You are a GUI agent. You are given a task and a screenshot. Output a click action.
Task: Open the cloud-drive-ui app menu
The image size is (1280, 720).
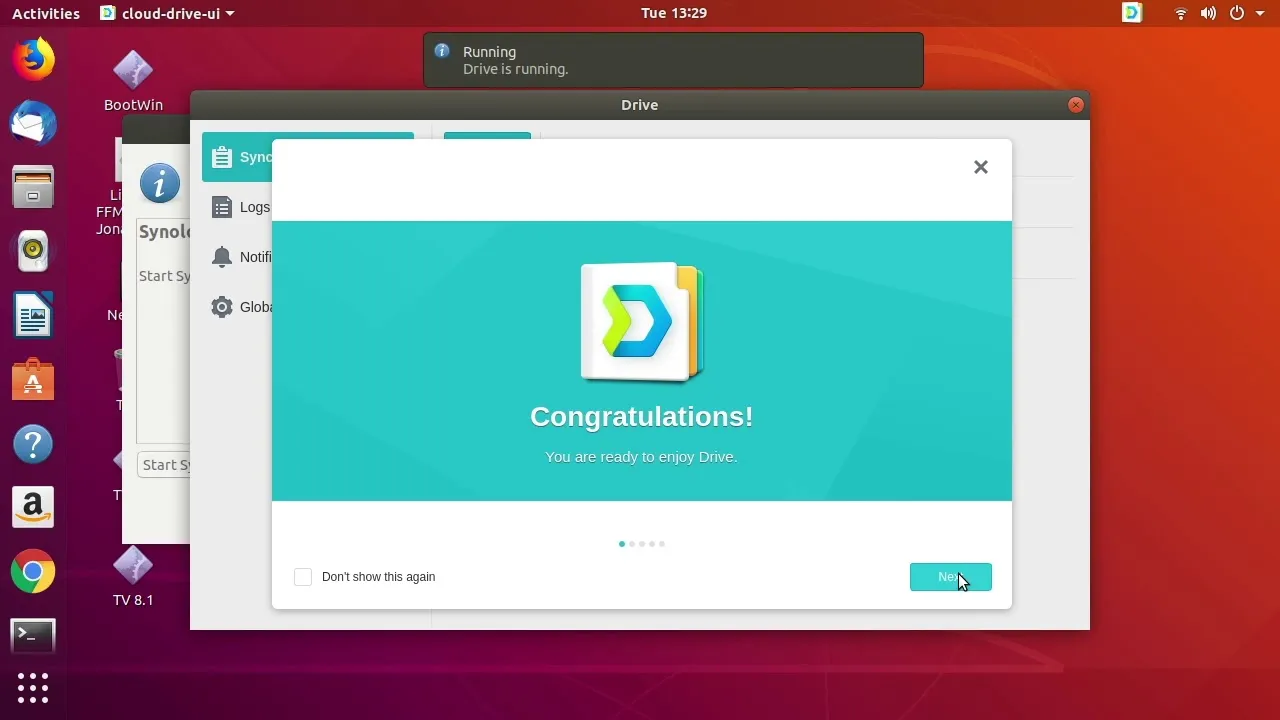click(168, 13)
